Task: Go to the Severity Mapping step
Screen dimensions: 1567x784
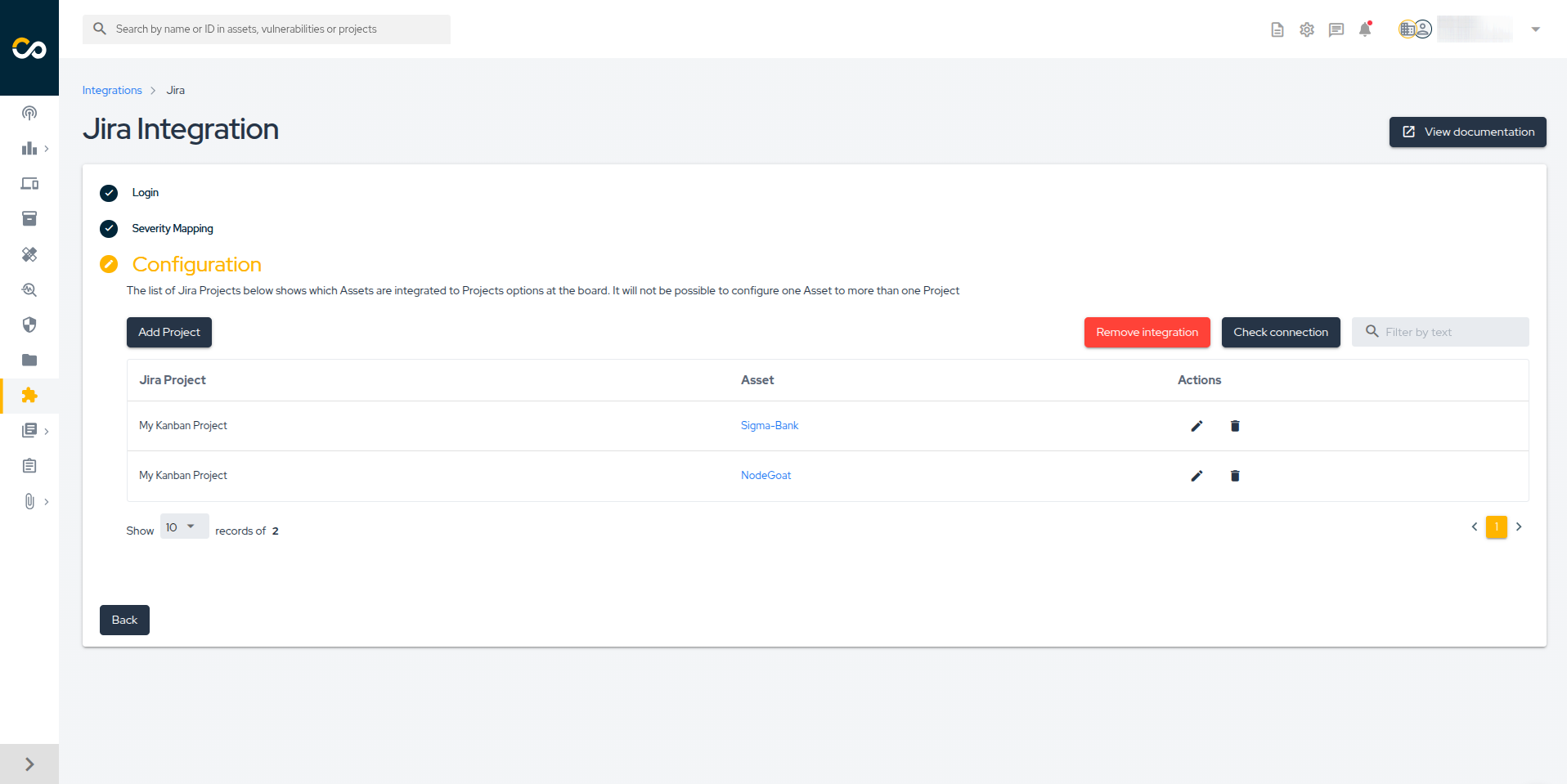Action: (x=172, y=229)
